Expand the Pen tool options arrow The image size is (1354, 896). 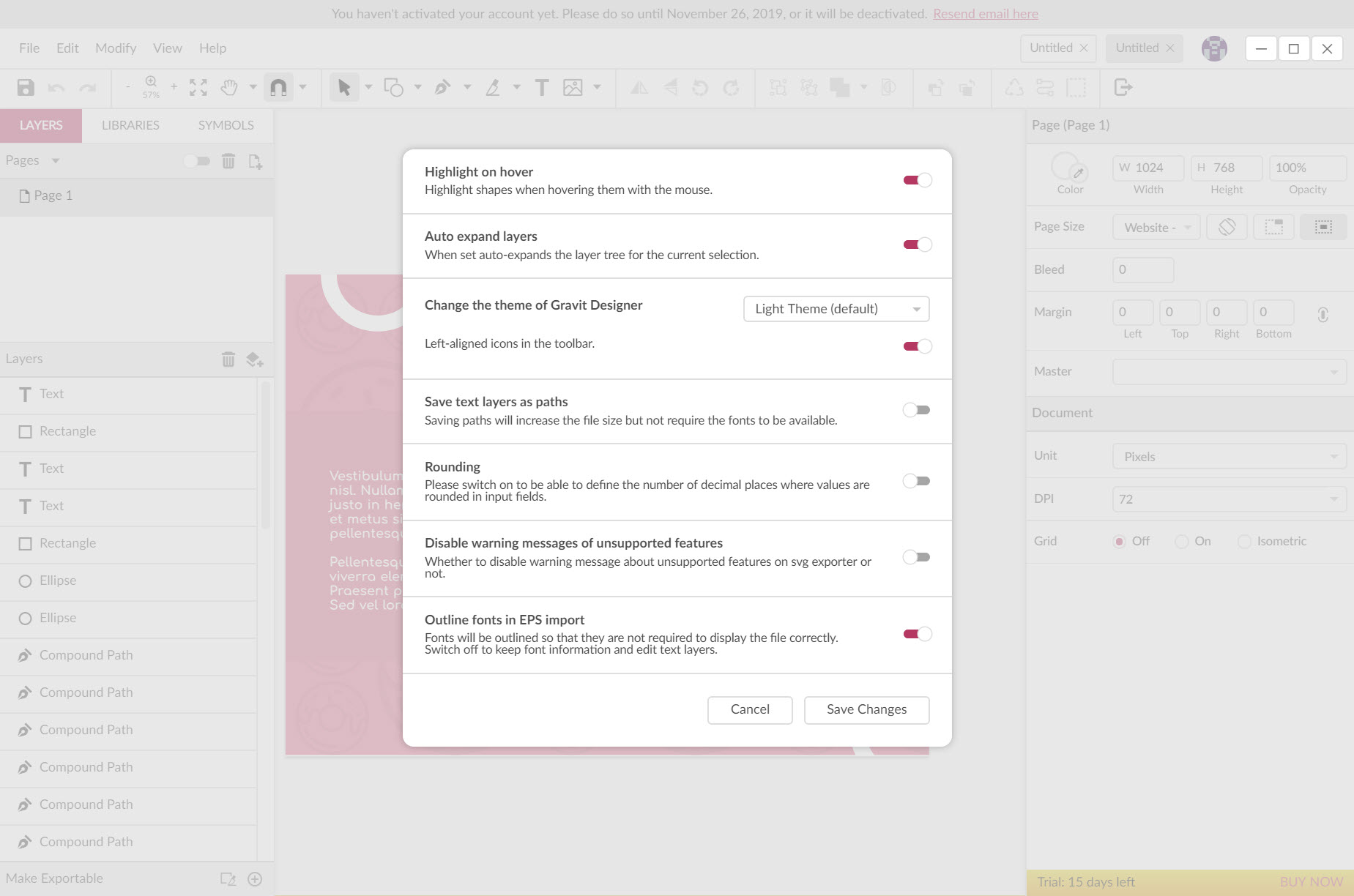click(467, 88)
